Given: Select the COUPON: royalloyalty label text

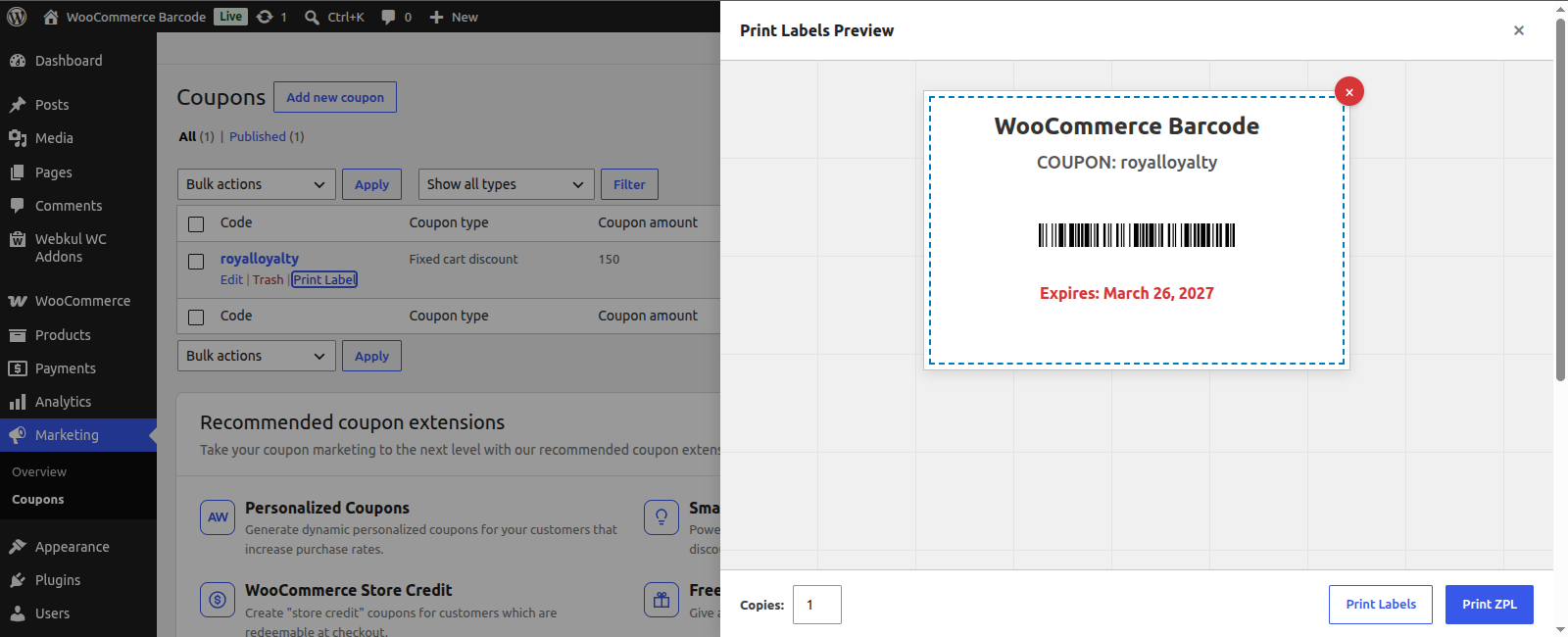Looking at the screenshot, I should pos(1127,163).
